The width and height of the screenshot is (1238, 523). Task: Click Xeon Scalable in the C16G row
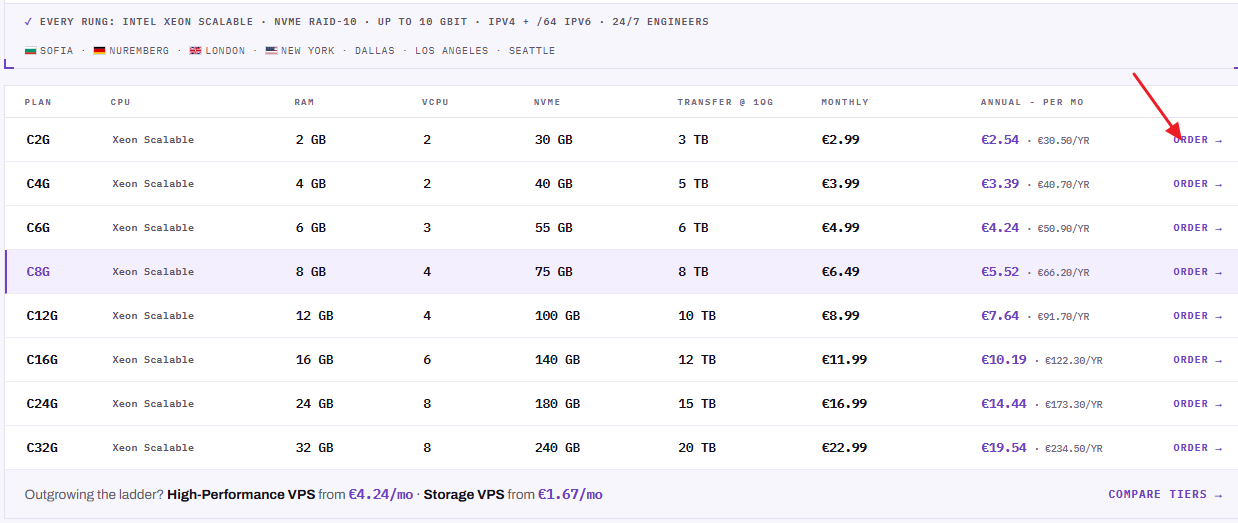[153, 360]
